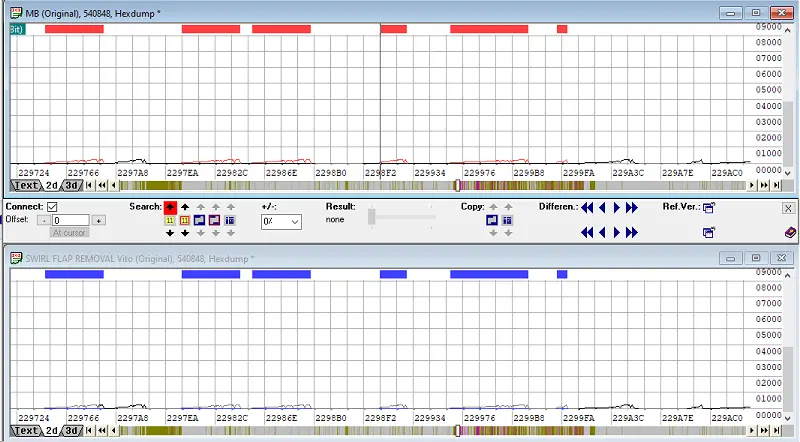This screenshot has height=442, width=800.
Task: Select the red-bordered yellow 11 search icon
Action: [x=185, y=220]
